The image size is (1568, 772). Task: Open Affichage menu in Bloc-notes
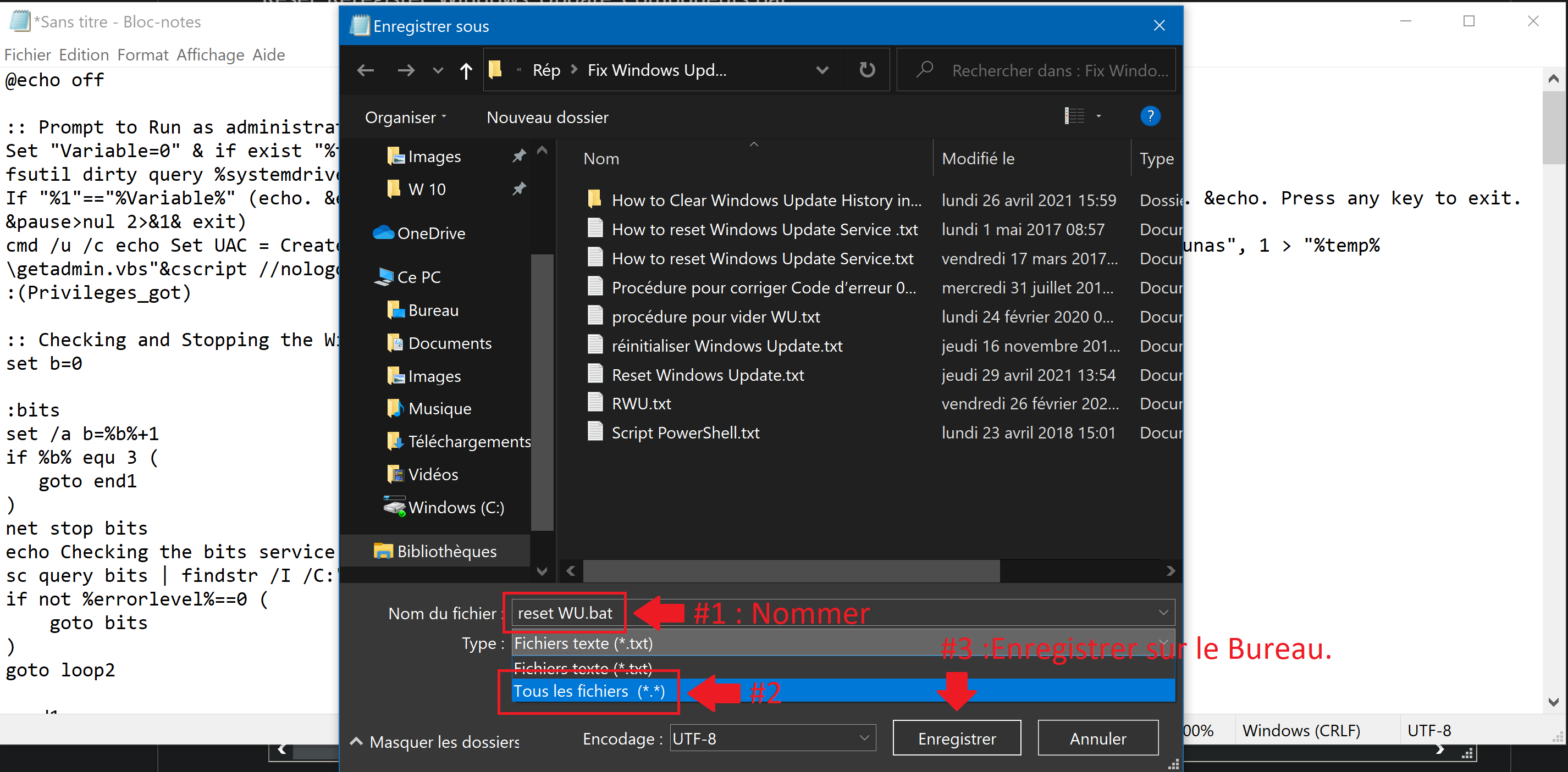[210, 55]
